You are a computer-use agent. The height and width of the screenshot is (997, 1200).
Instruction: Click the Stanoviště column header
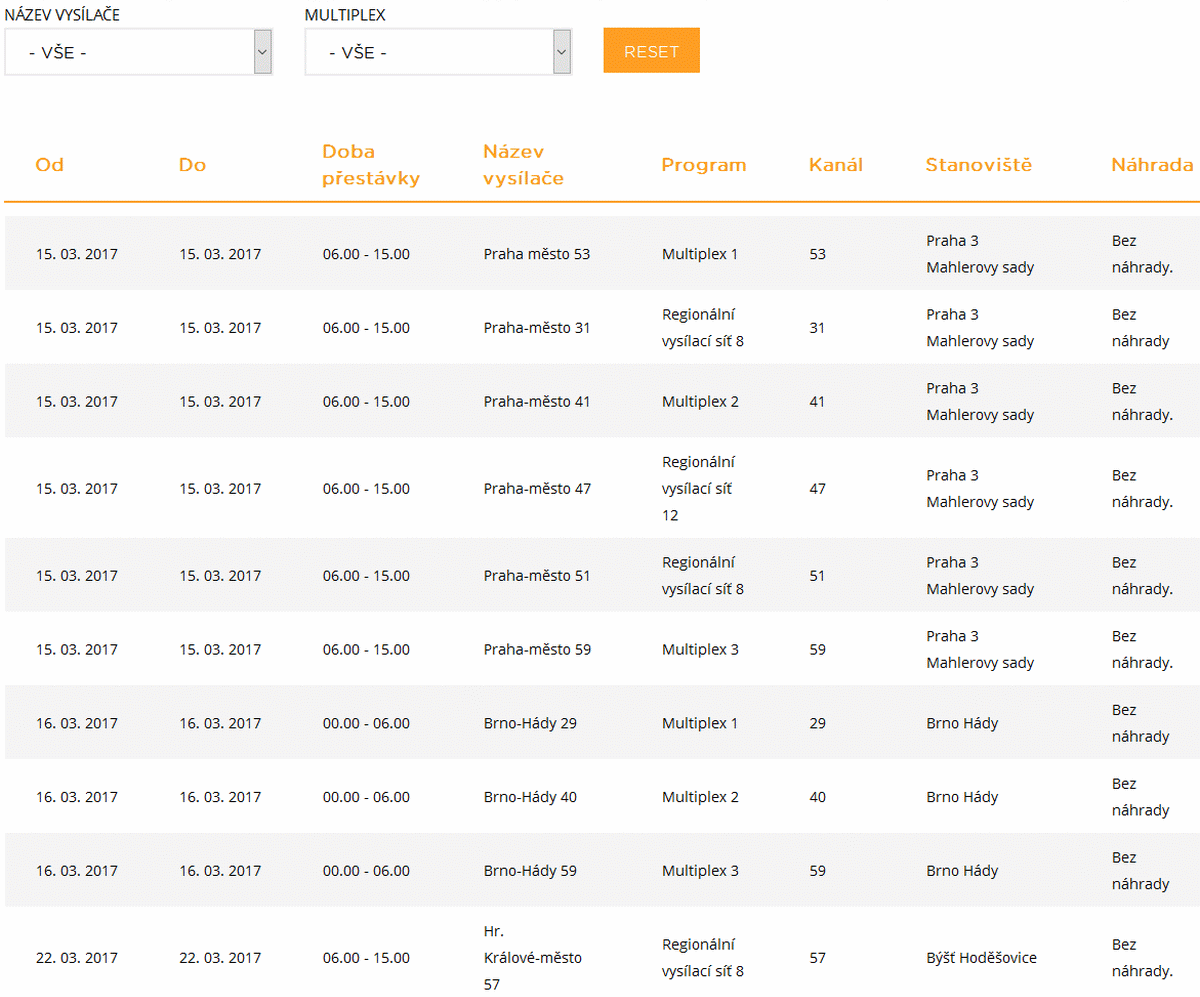pyautogui.click(x=979, y=165)
